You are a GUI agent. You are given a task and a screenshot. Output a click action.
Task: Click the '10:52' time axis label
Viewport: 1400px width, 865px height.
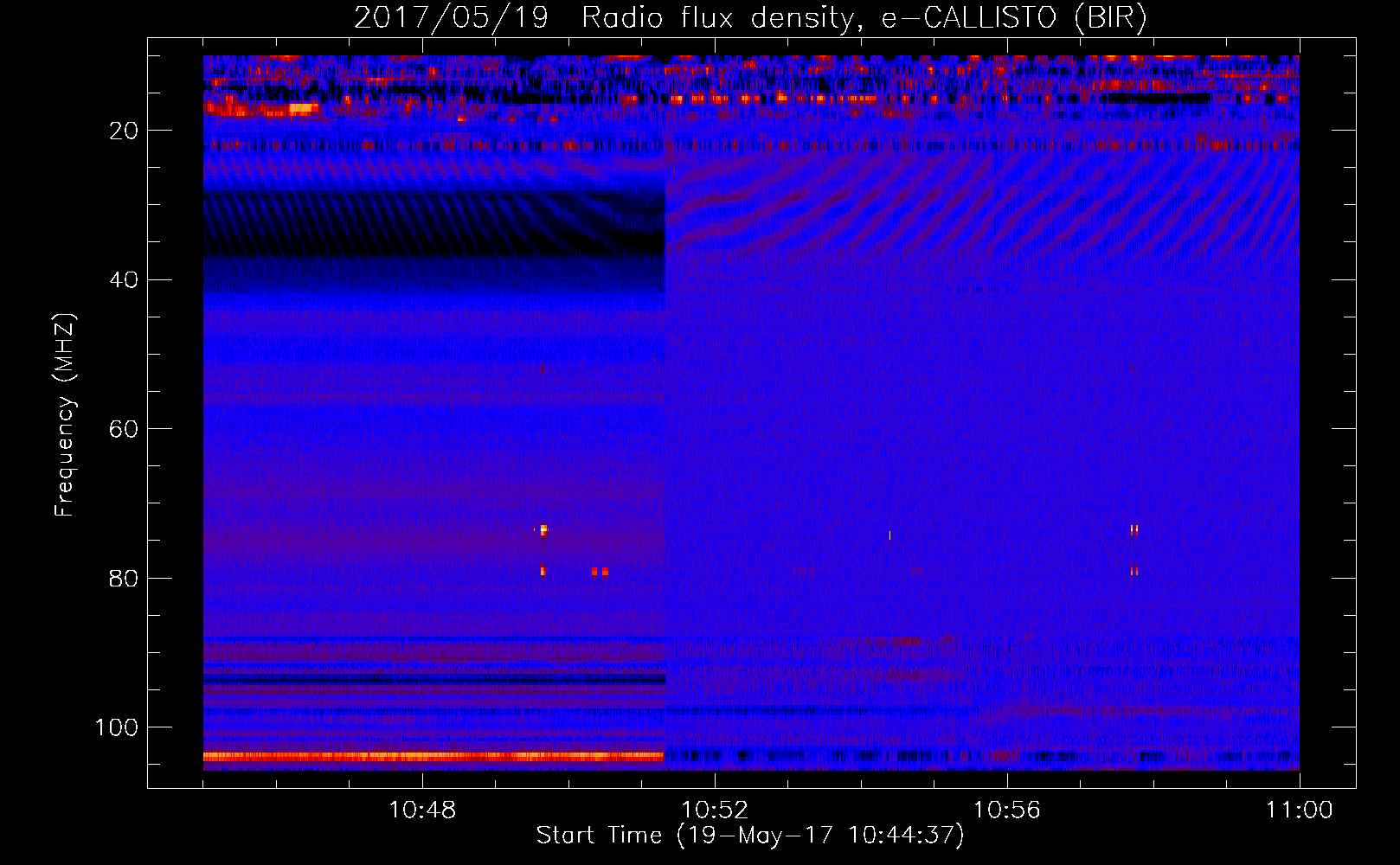[715, 811]
